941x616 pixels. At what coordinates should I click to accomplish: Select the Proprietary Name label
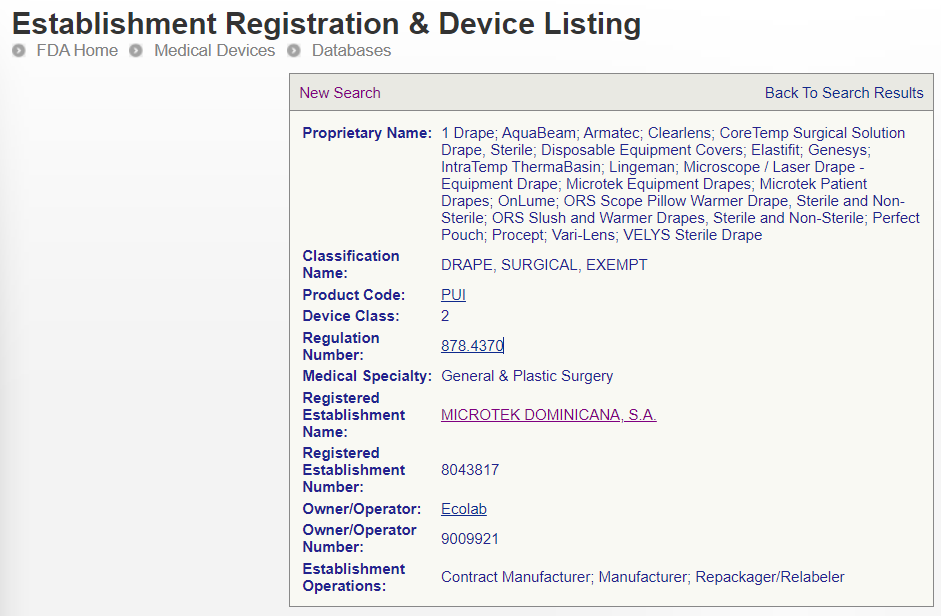tap(367, 133)
